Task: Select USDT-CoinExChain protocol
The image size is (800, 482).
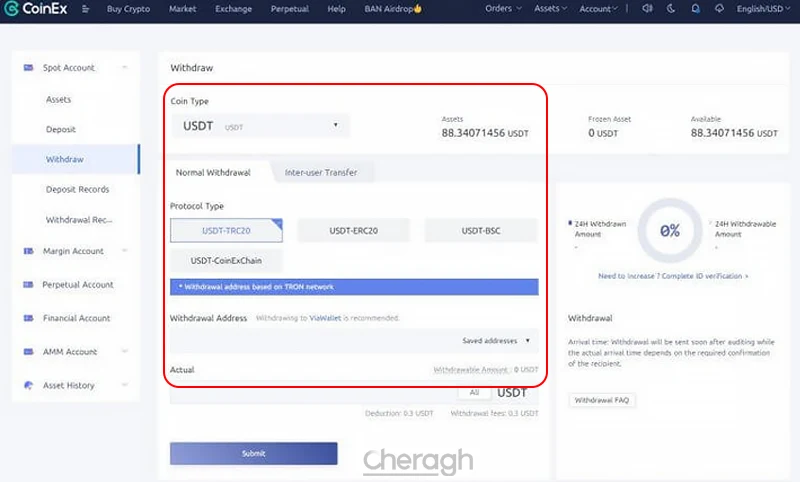Action: point(226,261)
